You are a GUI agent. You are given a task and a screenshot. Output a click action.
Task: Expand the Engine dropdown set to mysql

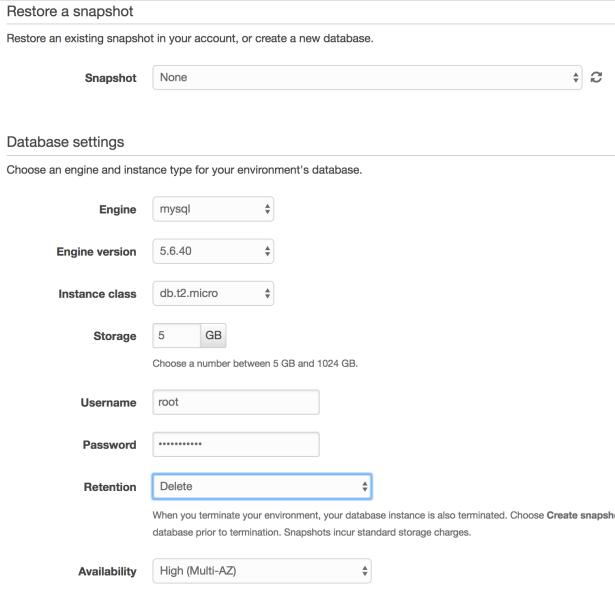tap(213, 211)
